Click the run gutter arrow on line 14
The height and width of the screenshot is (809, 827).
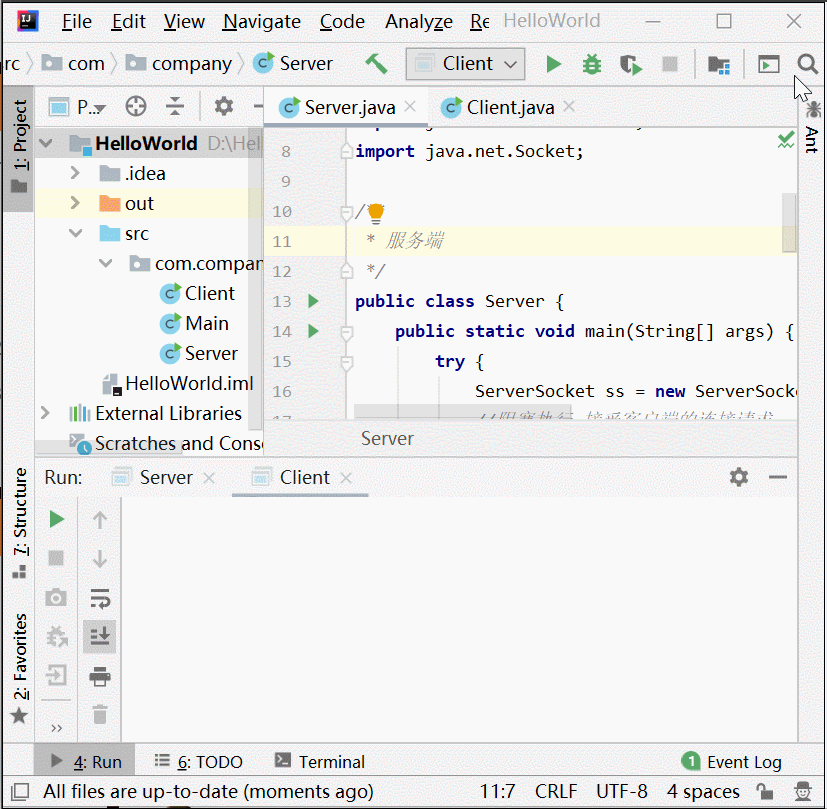(x=313, y=331)
